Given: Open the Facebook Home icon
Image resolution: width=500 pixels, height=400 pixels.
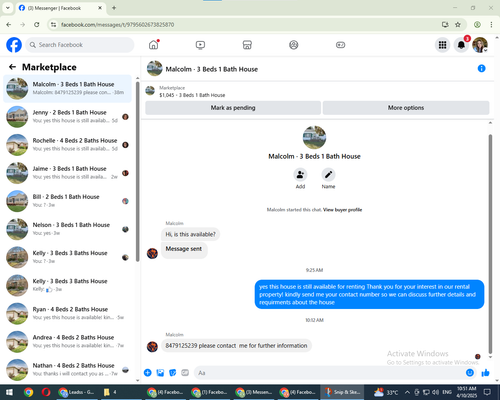Looking at the screenshot, I should coord(154,45).
